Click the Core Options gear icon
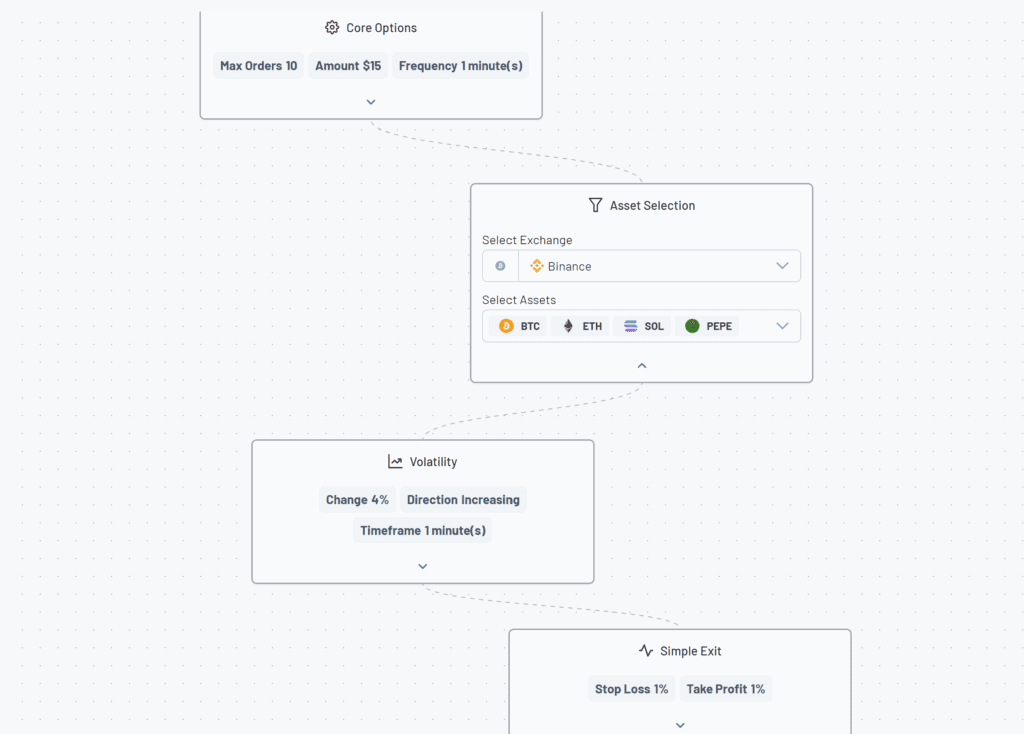This screenshot has height=734, width=1024. click(x=332, y=28)
